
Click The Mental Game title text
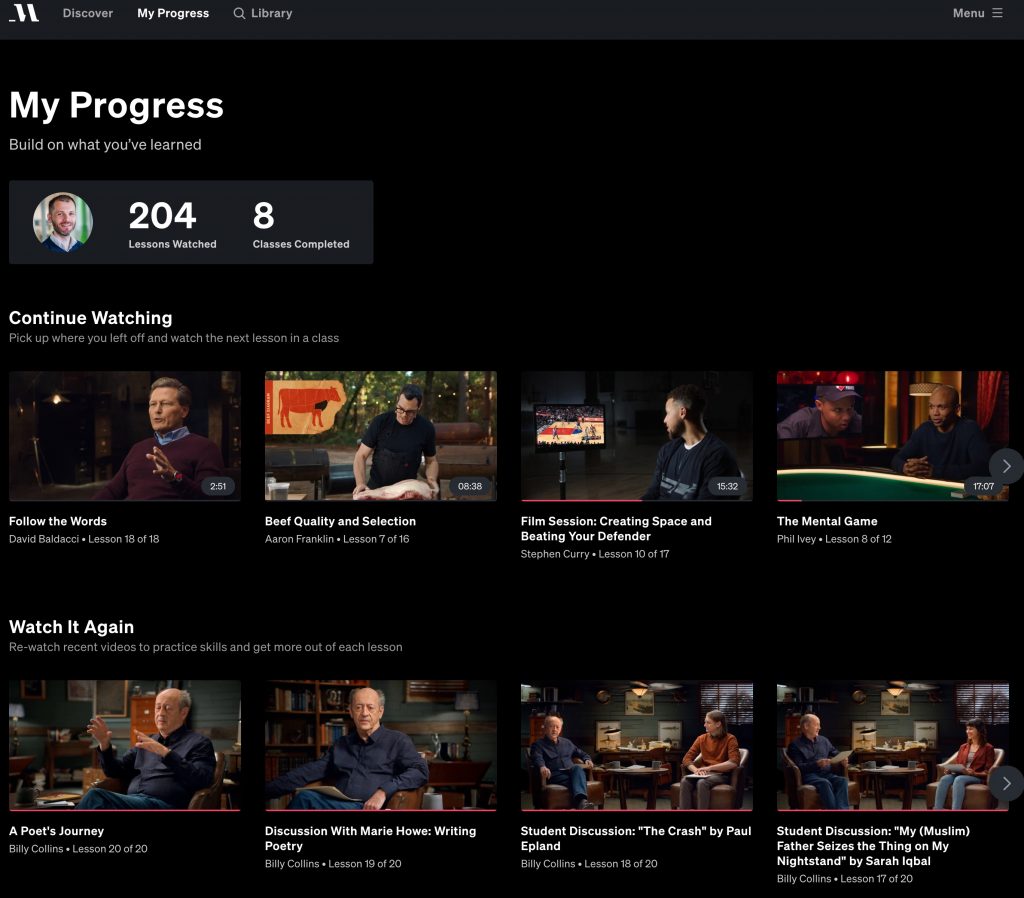click(x=827, y=521)
